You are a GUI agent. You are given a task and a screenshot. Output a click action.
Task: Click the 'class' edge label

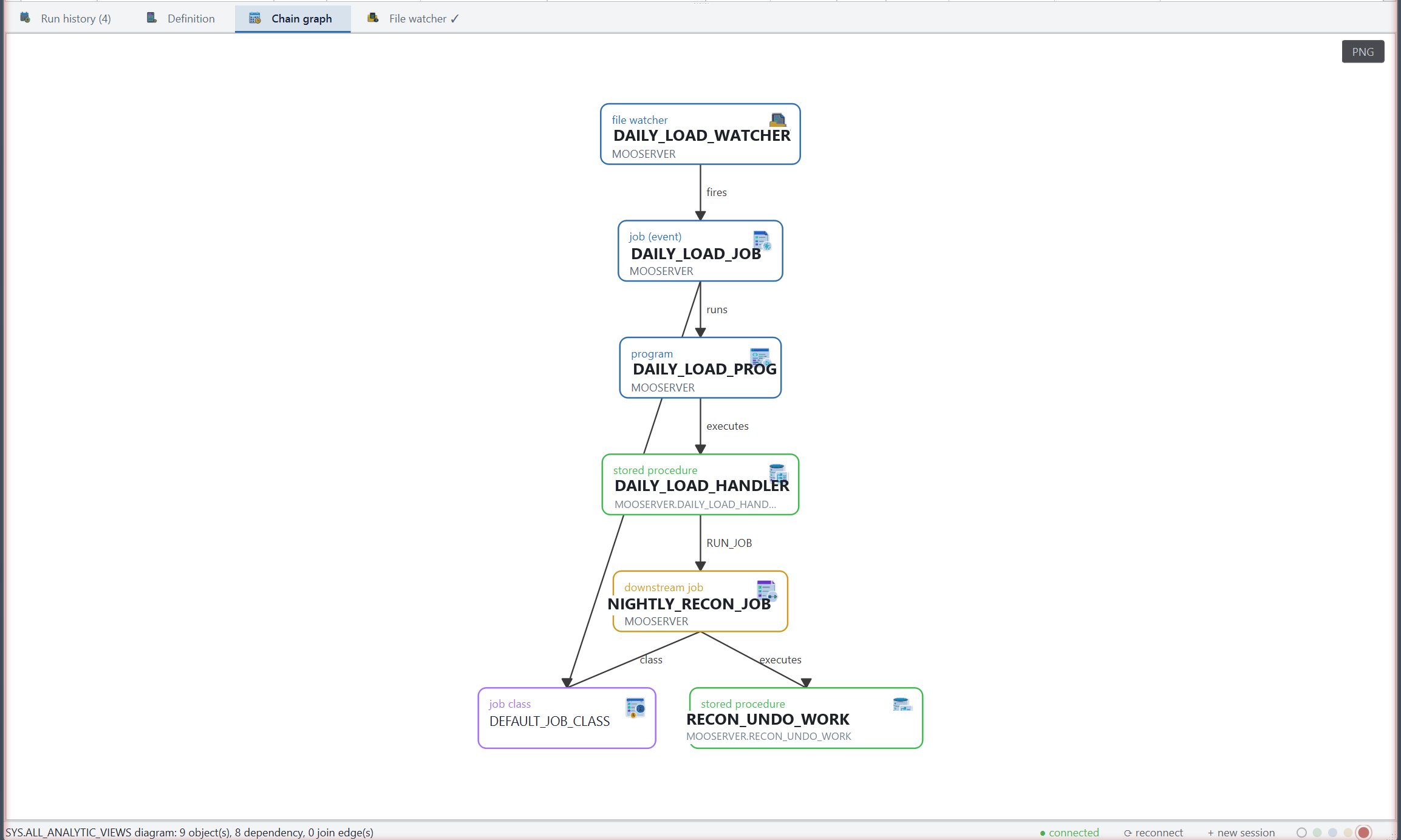coord(651,660)
